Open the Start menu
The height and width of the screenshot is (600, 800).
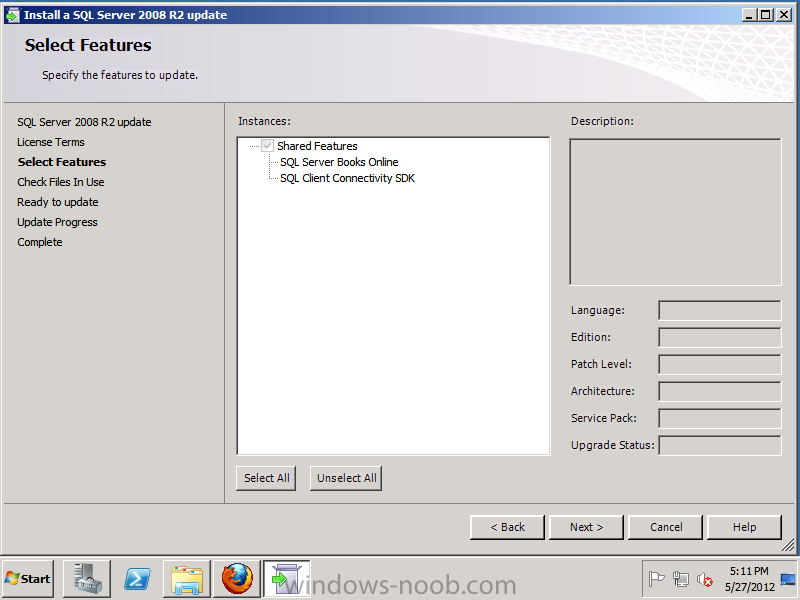click(28, 579)
